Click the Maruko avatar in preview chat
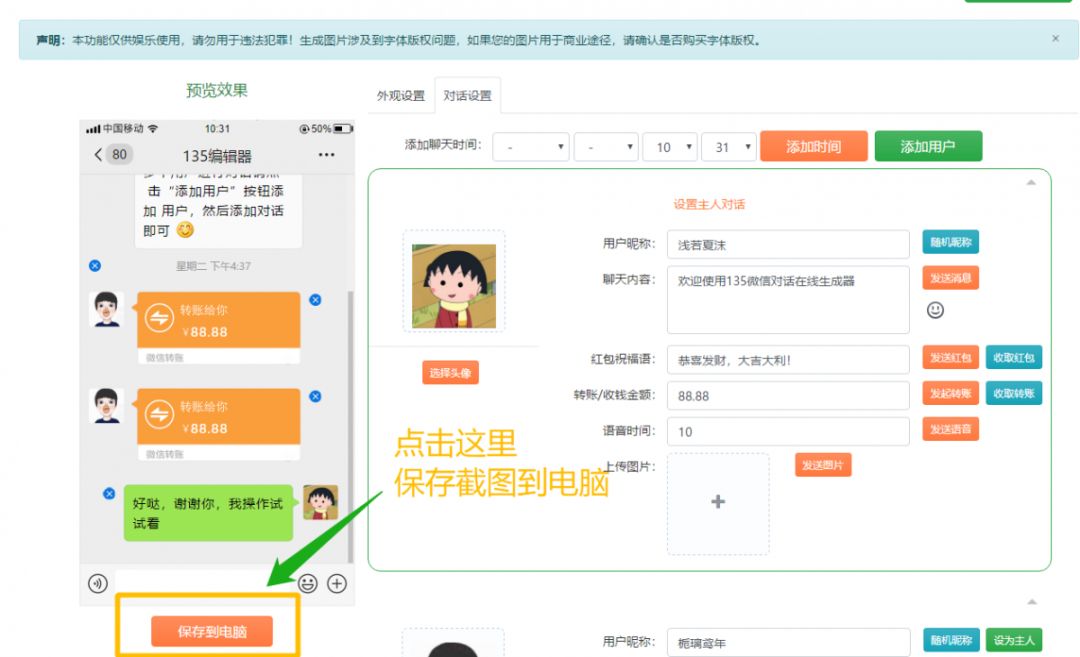1080x657 pixels. [321, 502]
